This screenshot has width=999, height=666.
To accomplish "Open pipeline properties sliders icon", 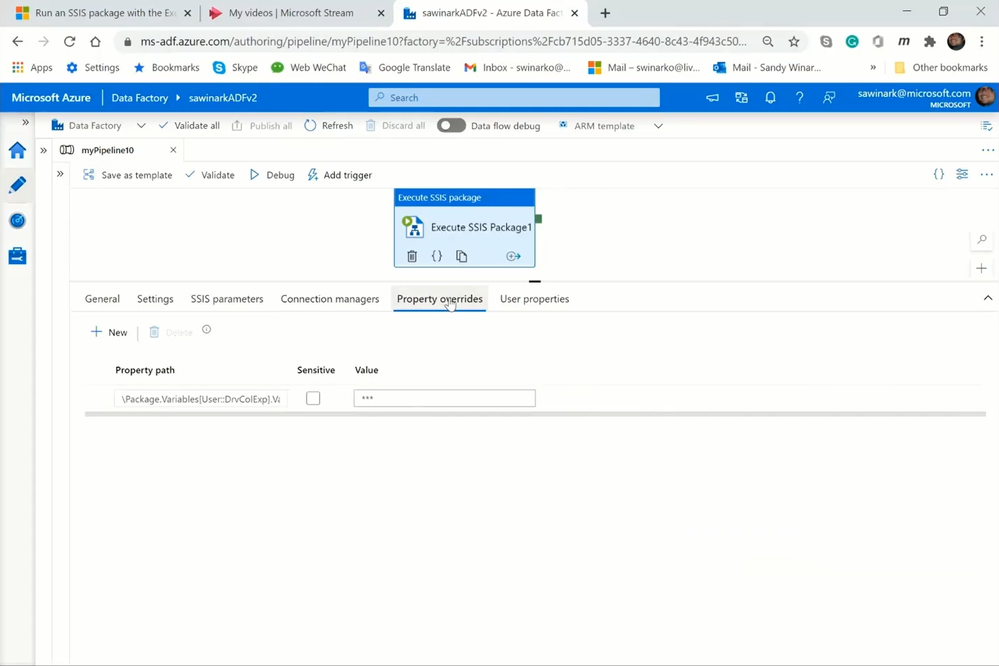I will click(962, 174).
